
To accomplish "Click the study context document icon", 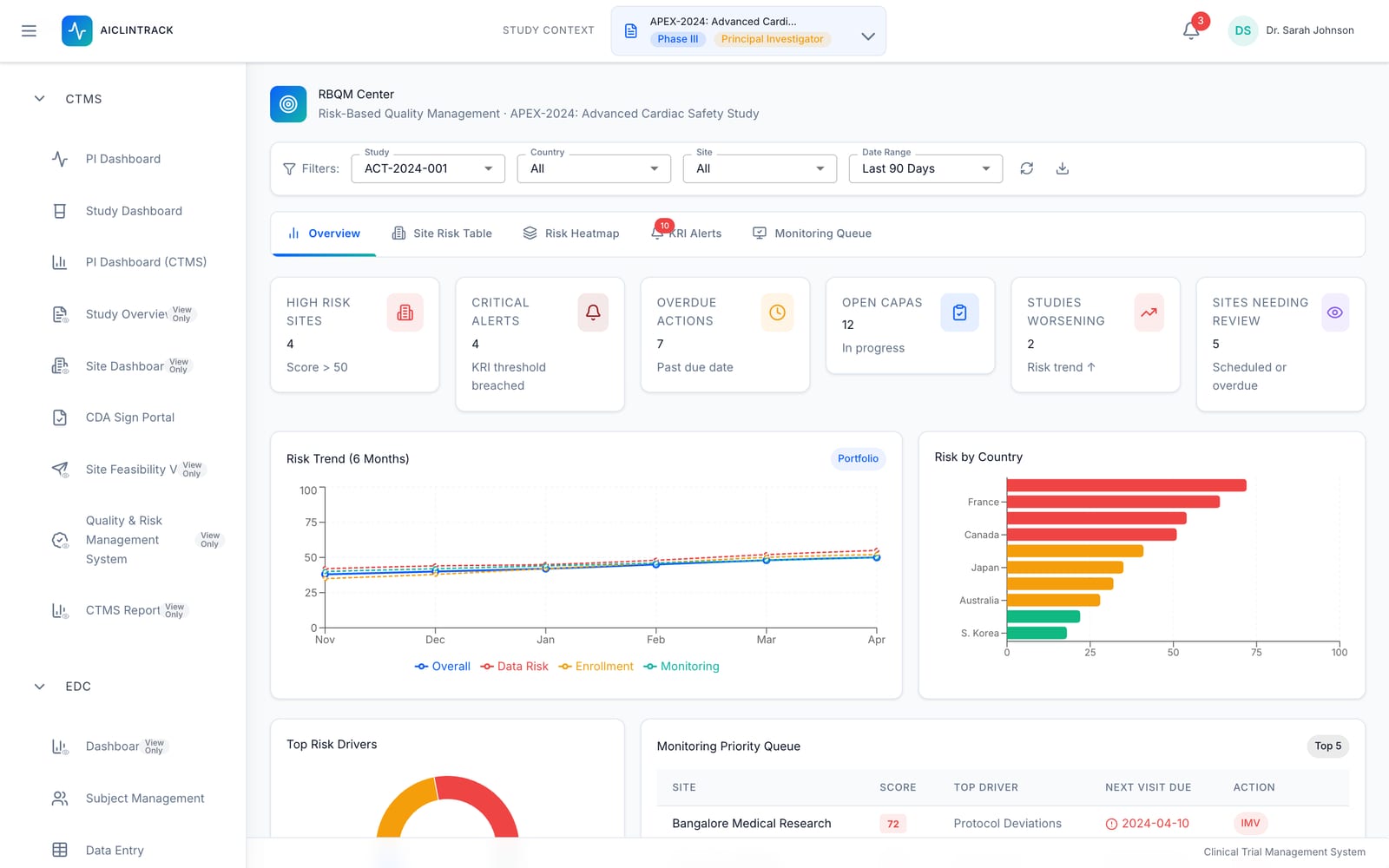I will coord(631,31).
